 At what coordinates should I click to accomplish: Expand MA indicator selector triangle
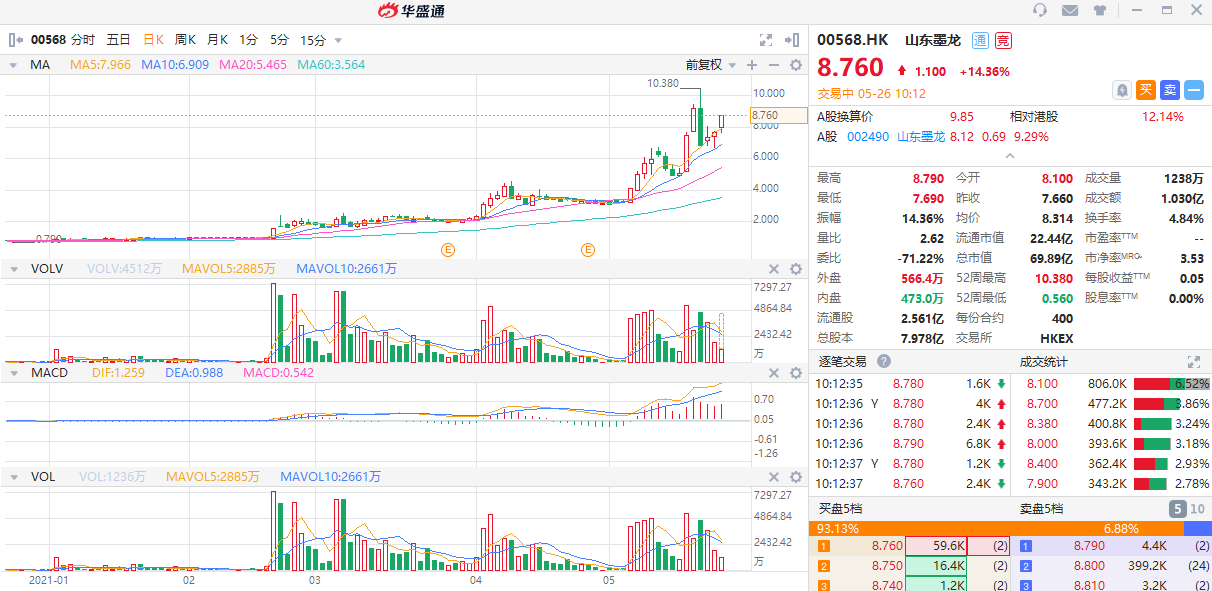pos(13,64)
